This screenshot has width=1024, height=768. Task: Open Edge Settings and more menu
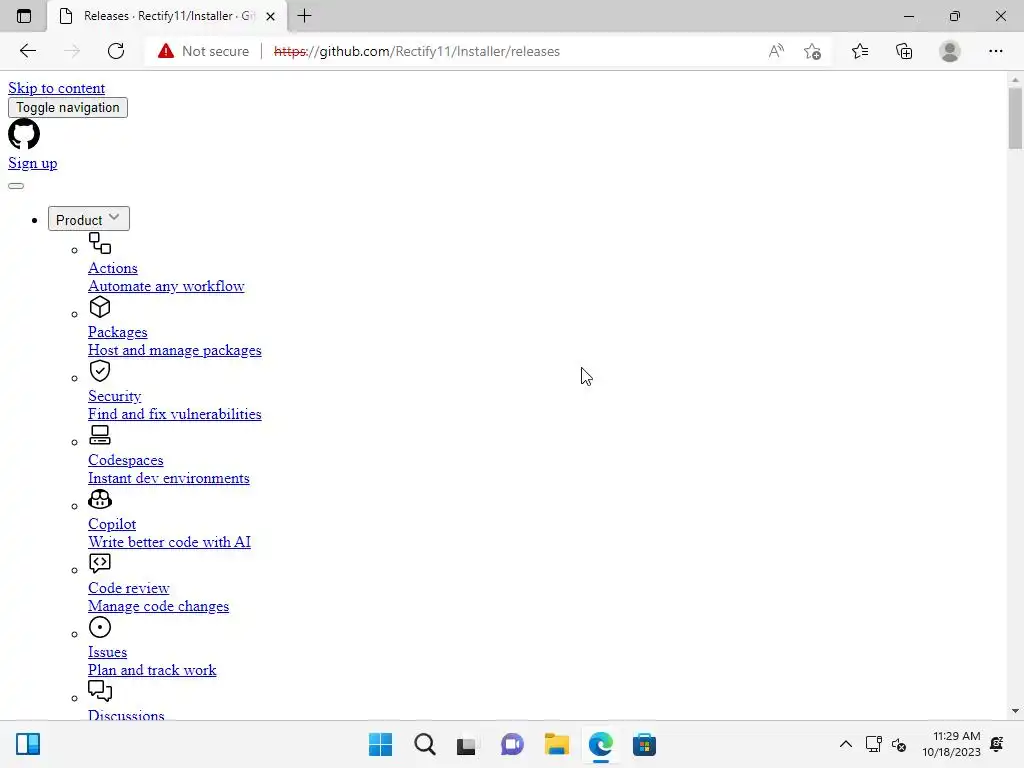click(995, 51)
